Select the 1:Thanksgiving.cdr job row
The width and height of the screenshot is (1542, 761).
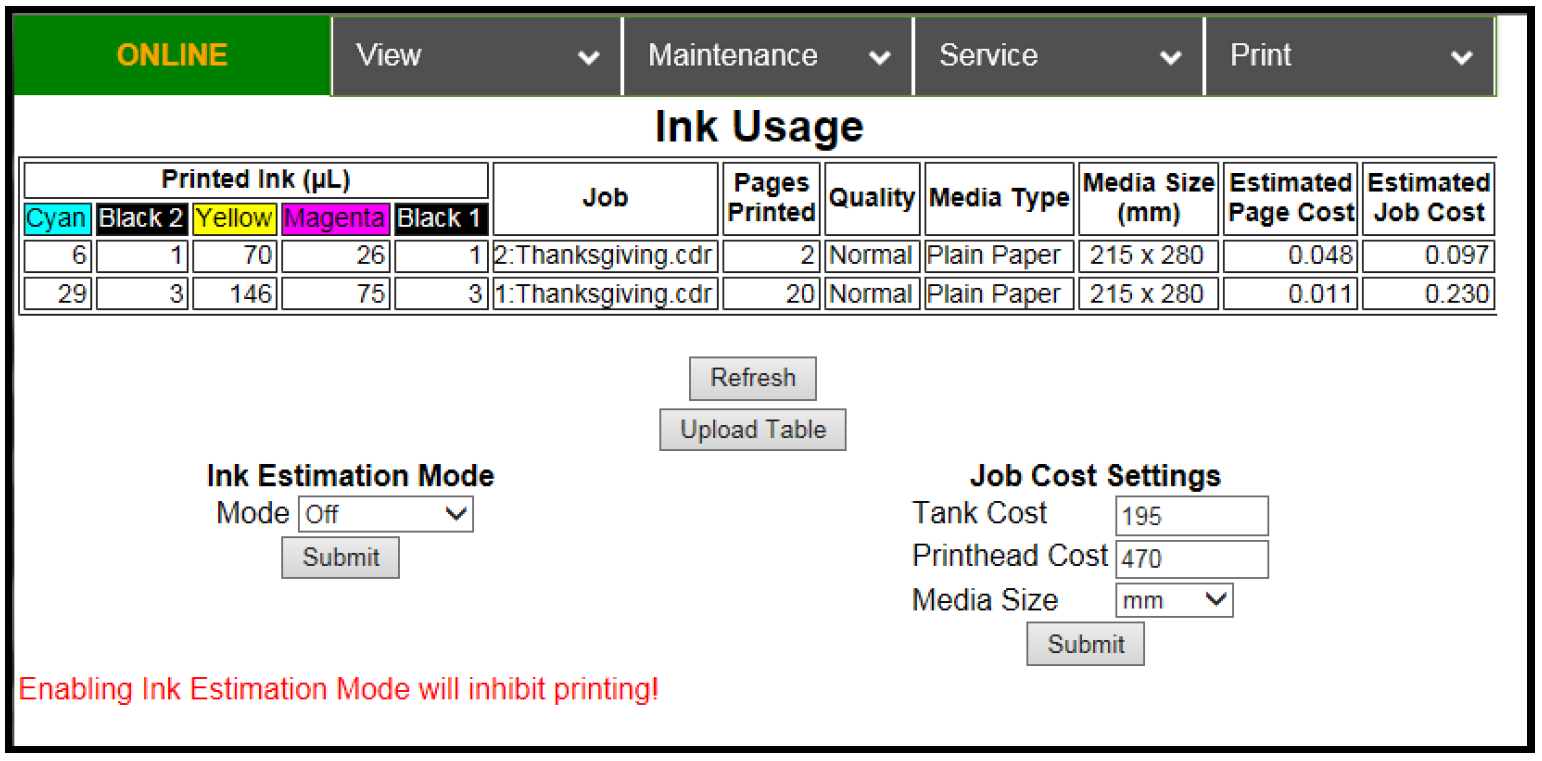604,293
